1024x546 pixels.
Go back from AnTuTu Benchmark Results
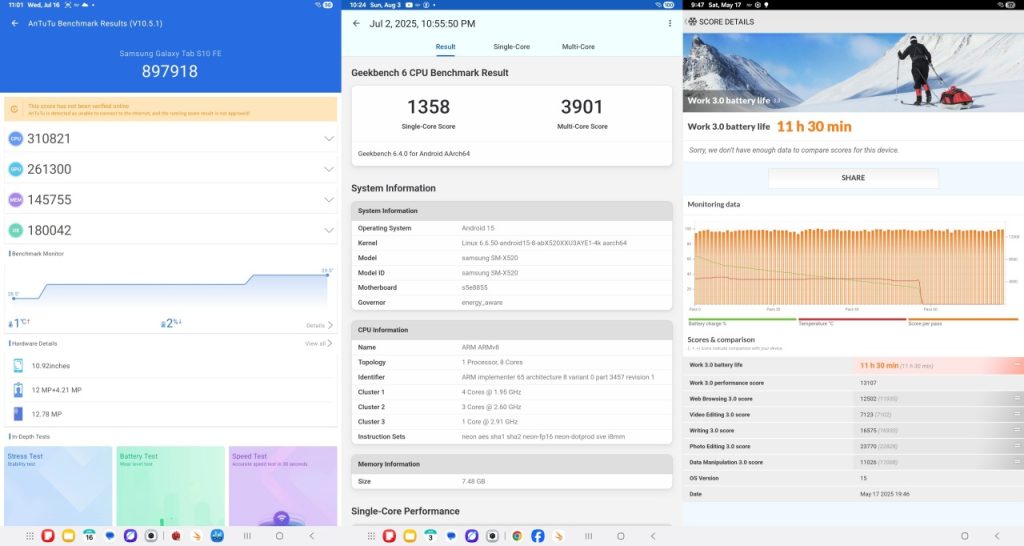[x=15, y=24]
